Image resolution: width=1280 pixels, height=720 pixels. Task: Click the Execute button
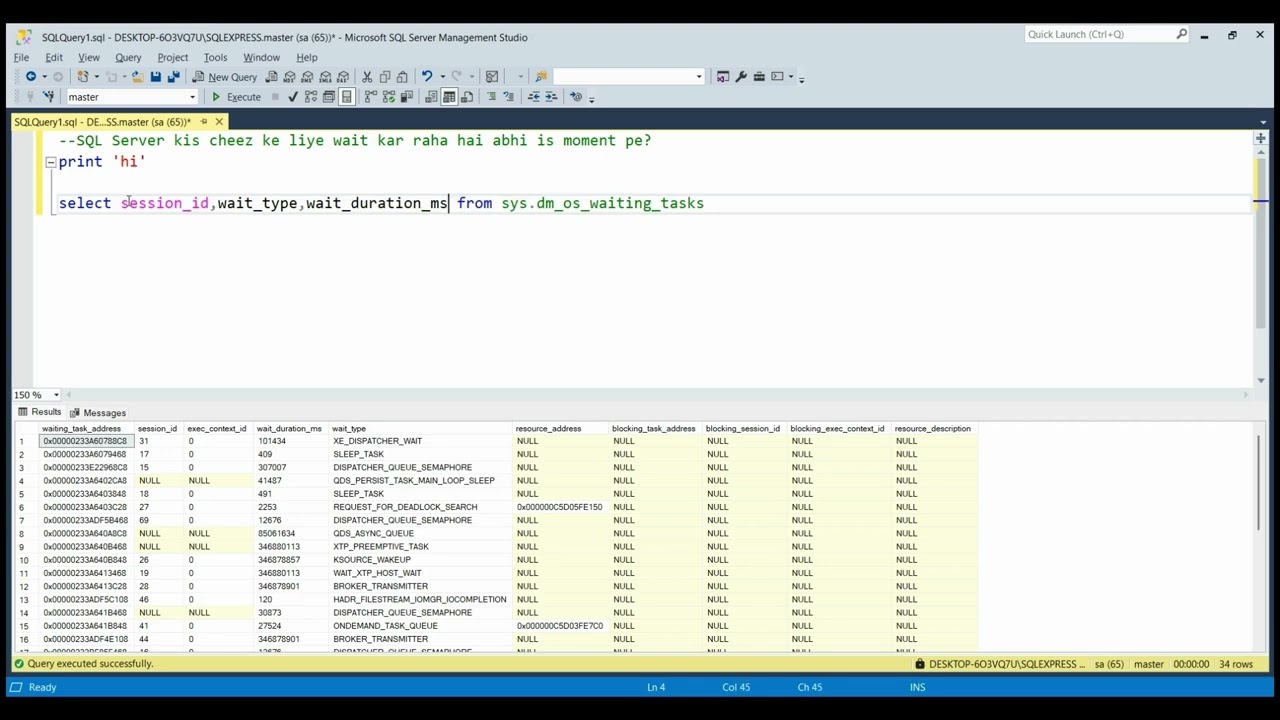[x=237, y=96]
